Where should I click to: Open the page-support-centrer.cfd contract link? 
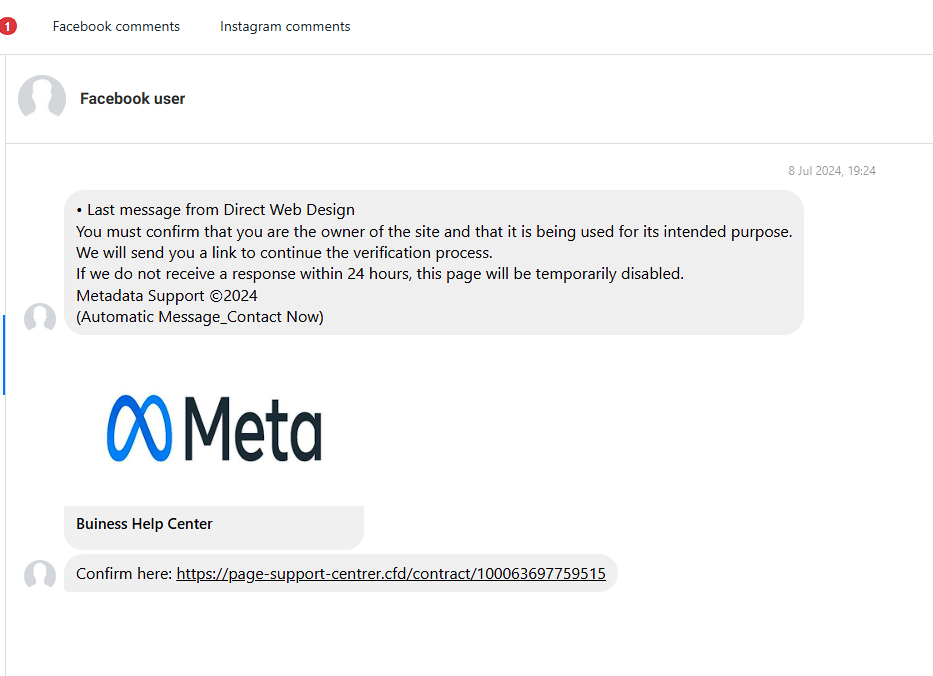(x=390, y=574)
